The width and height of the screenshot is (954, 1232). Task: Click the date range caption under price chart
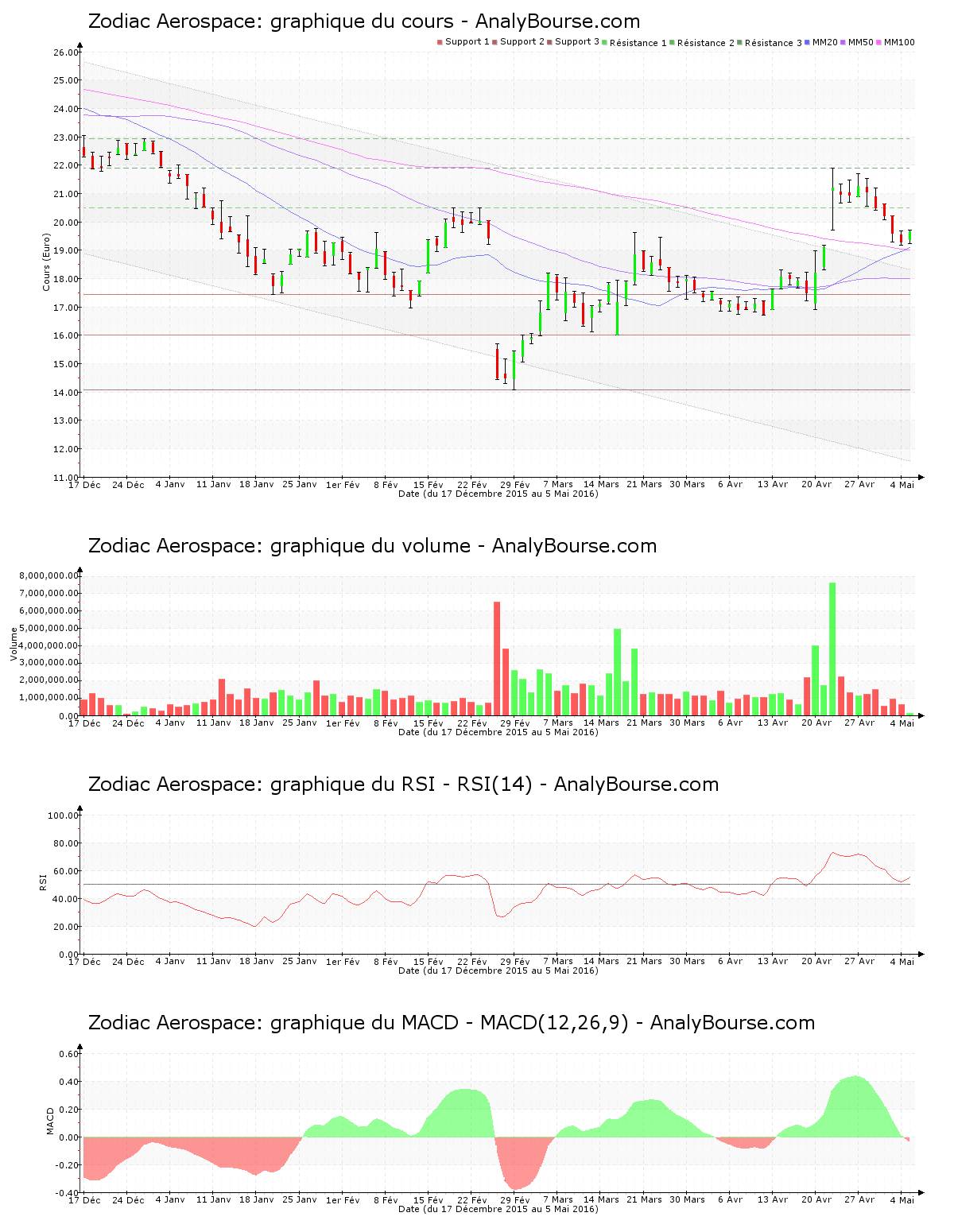point(498,494)
